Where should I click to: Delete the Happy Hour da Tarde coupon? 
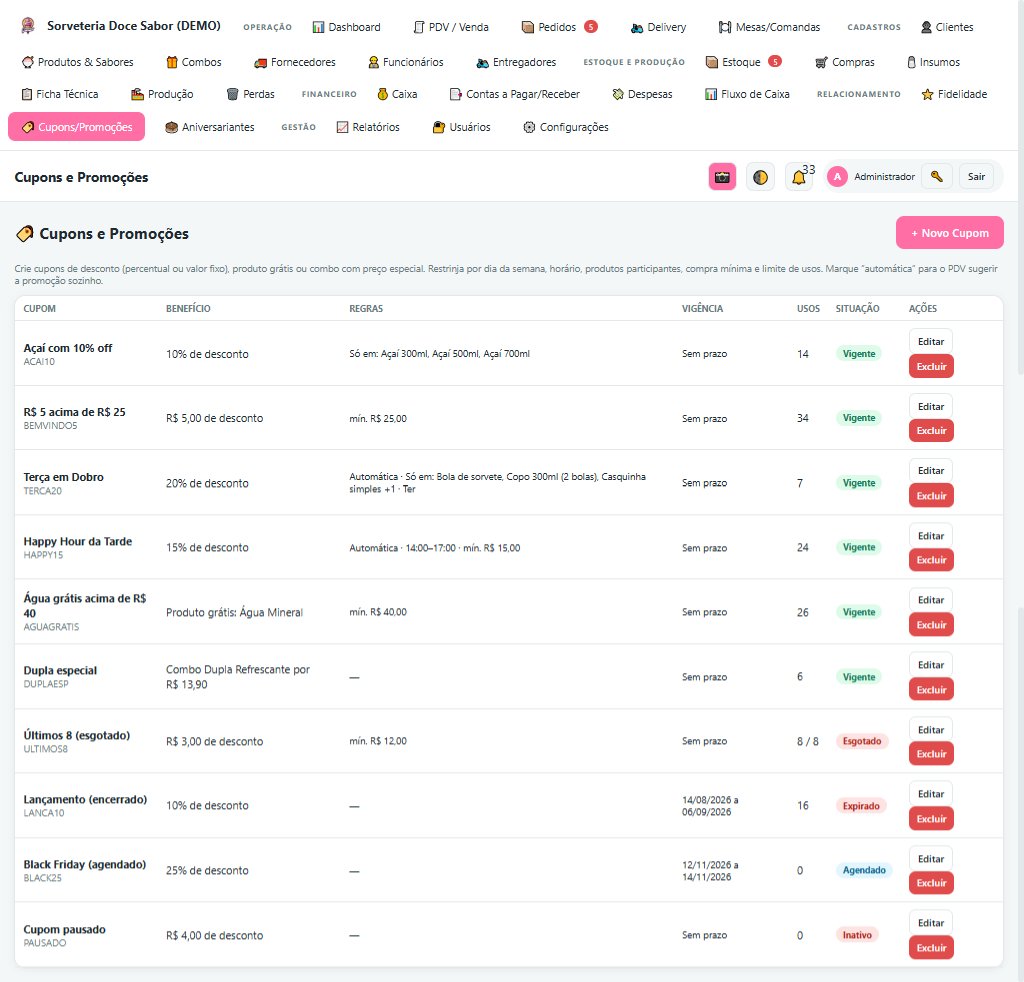(x=931, y=560)
